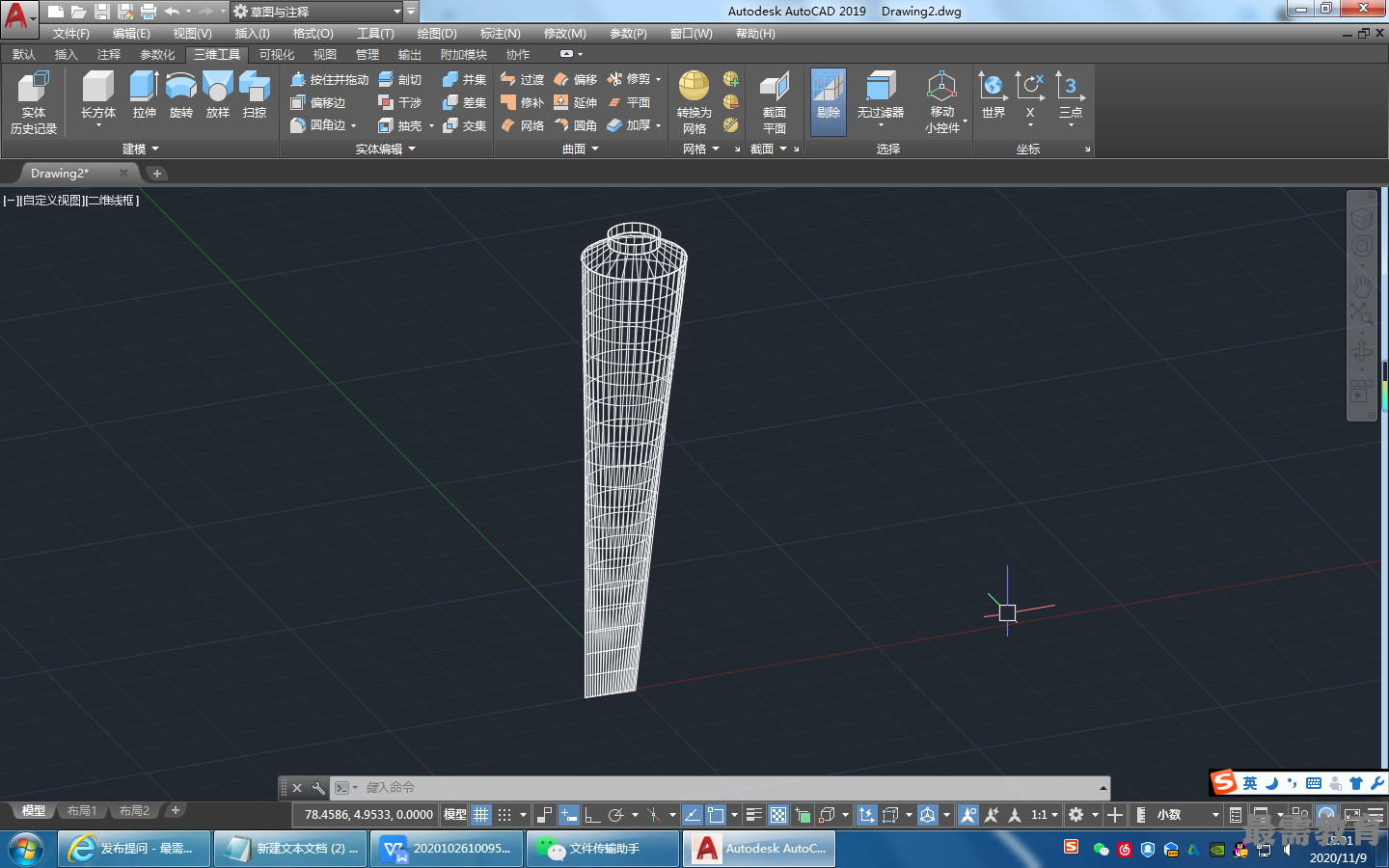The width and height of the screenshot is (1389, 868).
Task: Choose Subtract (差集) operation
Action: tap(465, 102)
